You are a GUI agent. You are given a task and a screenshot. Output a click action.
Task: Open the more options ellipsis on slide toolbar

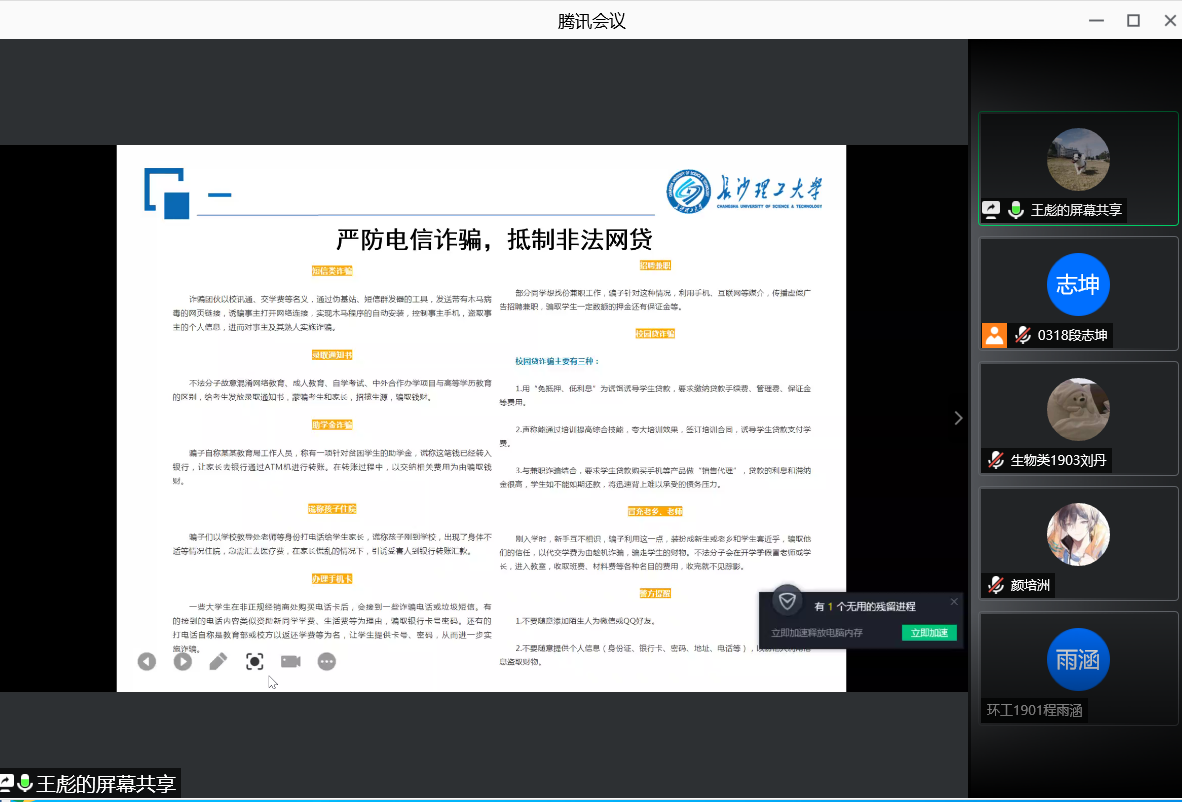click(327, 661)
